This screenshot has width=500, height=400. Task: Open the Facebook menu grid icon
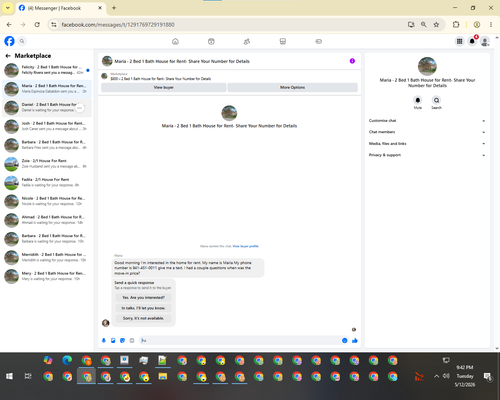[459, 41]
